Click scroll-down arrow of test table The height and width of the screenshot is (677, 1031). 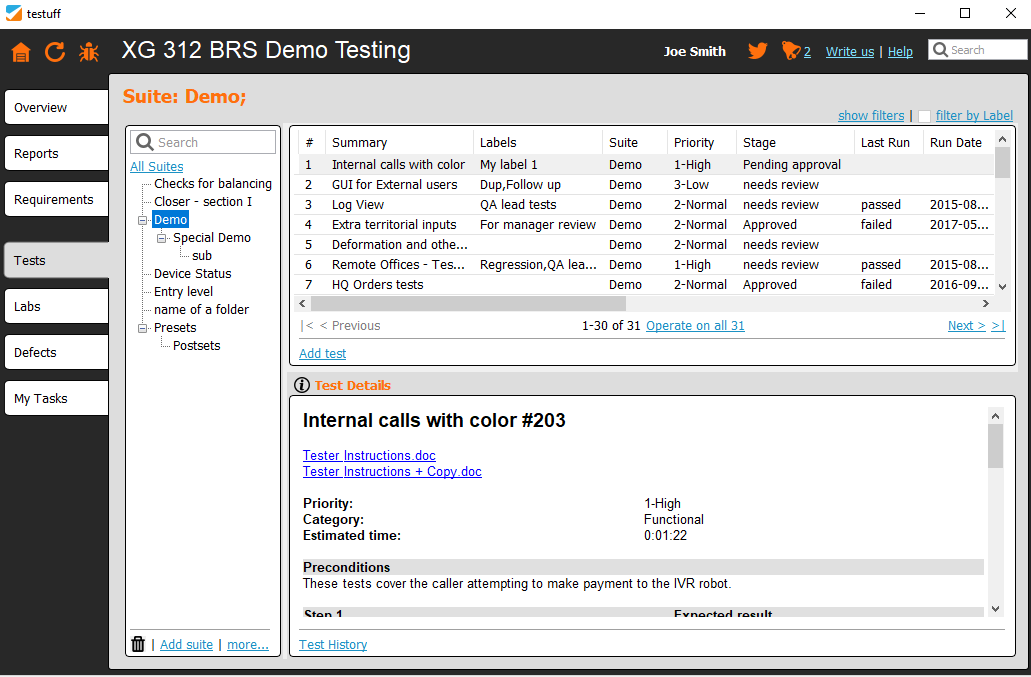tap(1002, 286)
